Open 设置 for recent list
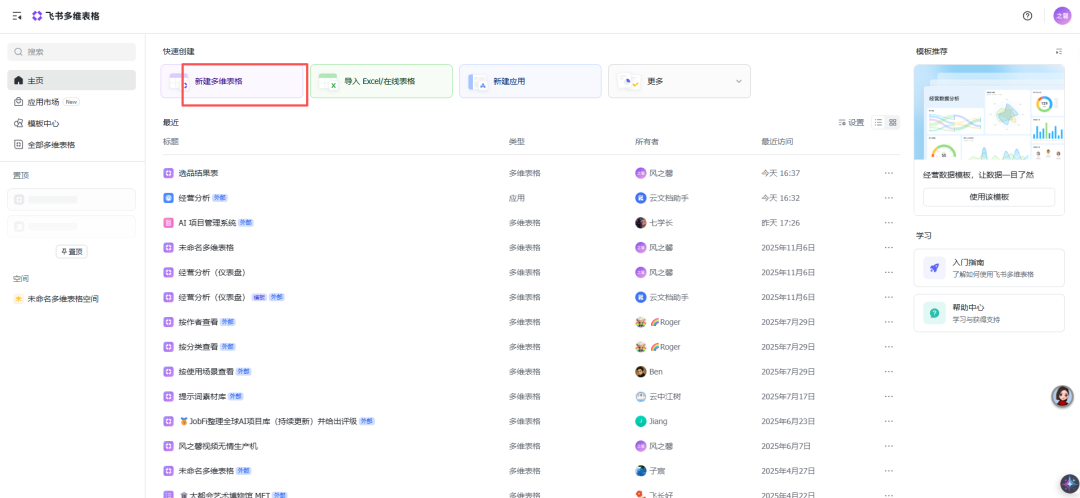 851,123
